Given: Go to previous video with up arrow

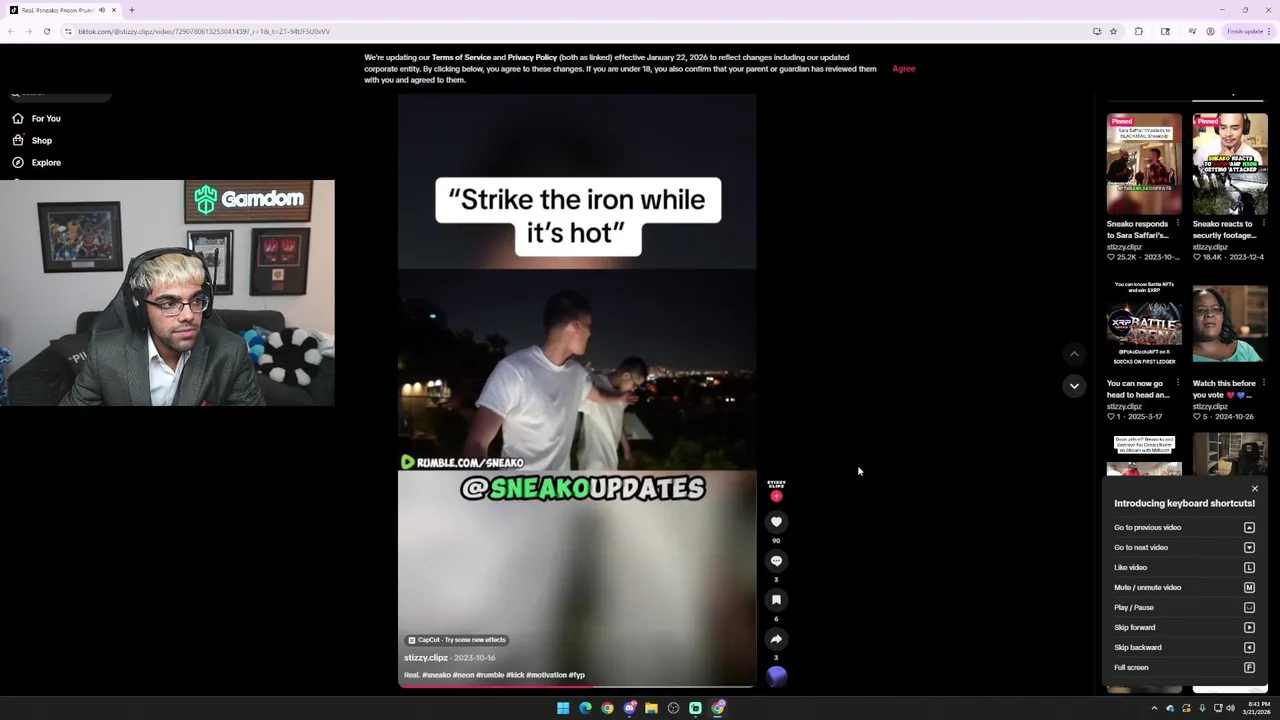Looking at the screenshot, I should (1074, 354).
